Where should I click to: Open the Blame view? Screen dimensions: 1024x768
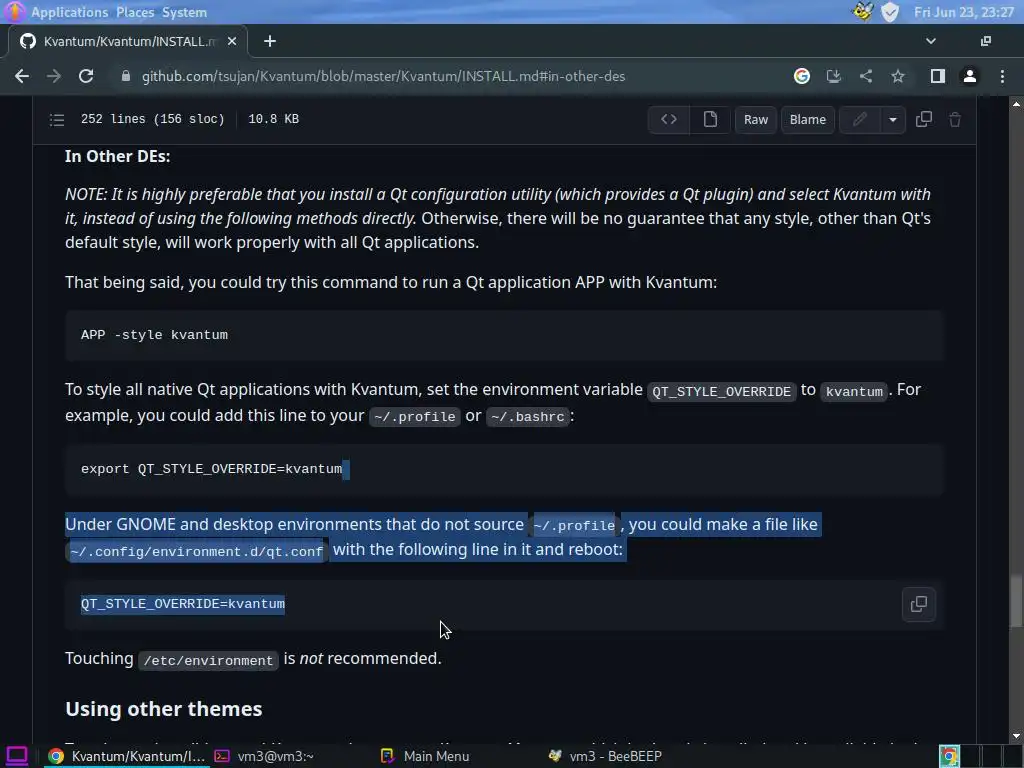tap(808, 120)
